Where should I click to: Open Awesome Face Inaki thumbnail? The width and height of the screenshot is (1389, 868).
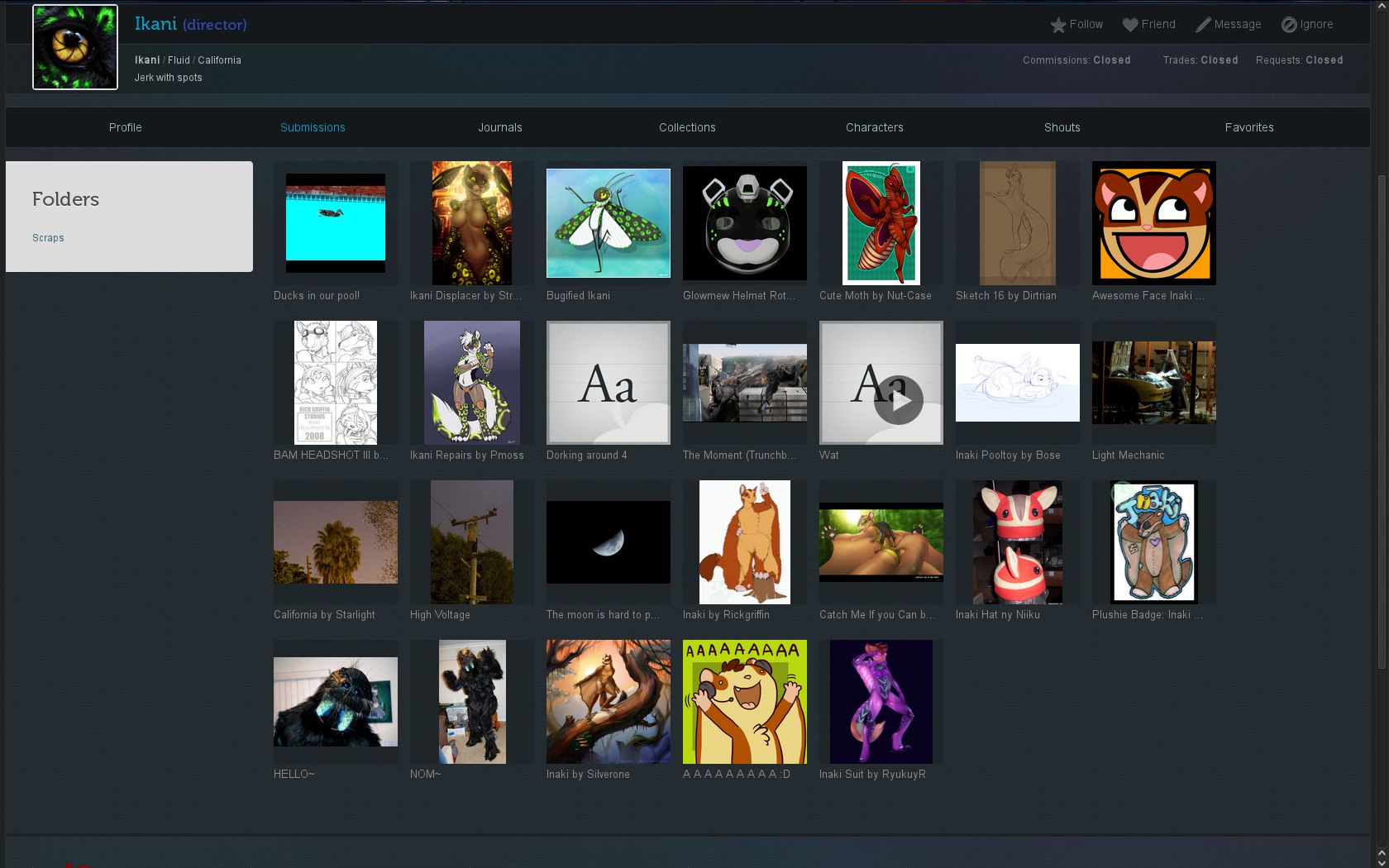pyautogui.click(x=1154, y=223)
